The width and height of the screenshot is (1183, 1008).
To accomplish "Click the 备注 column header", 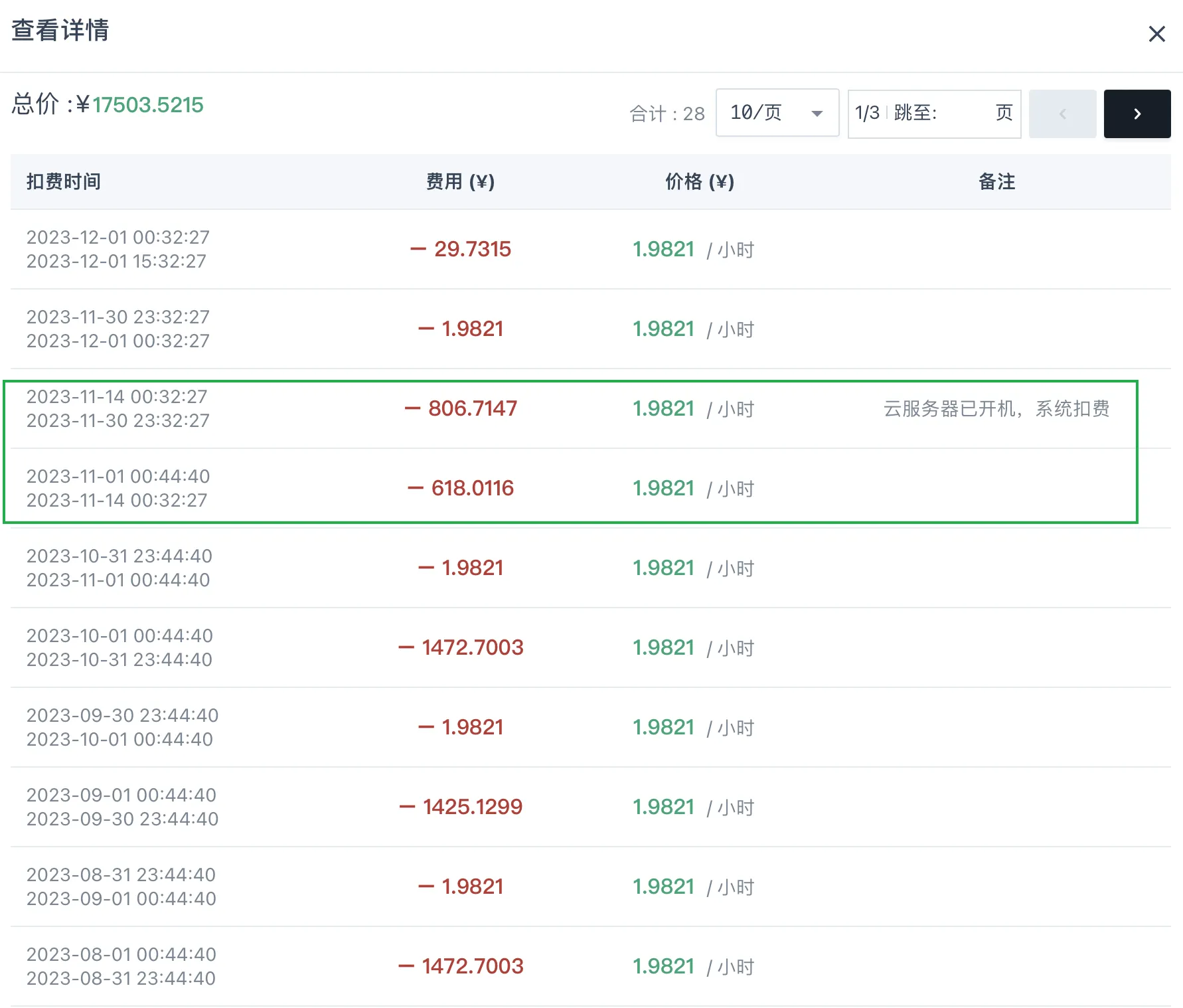I will 996,182.
